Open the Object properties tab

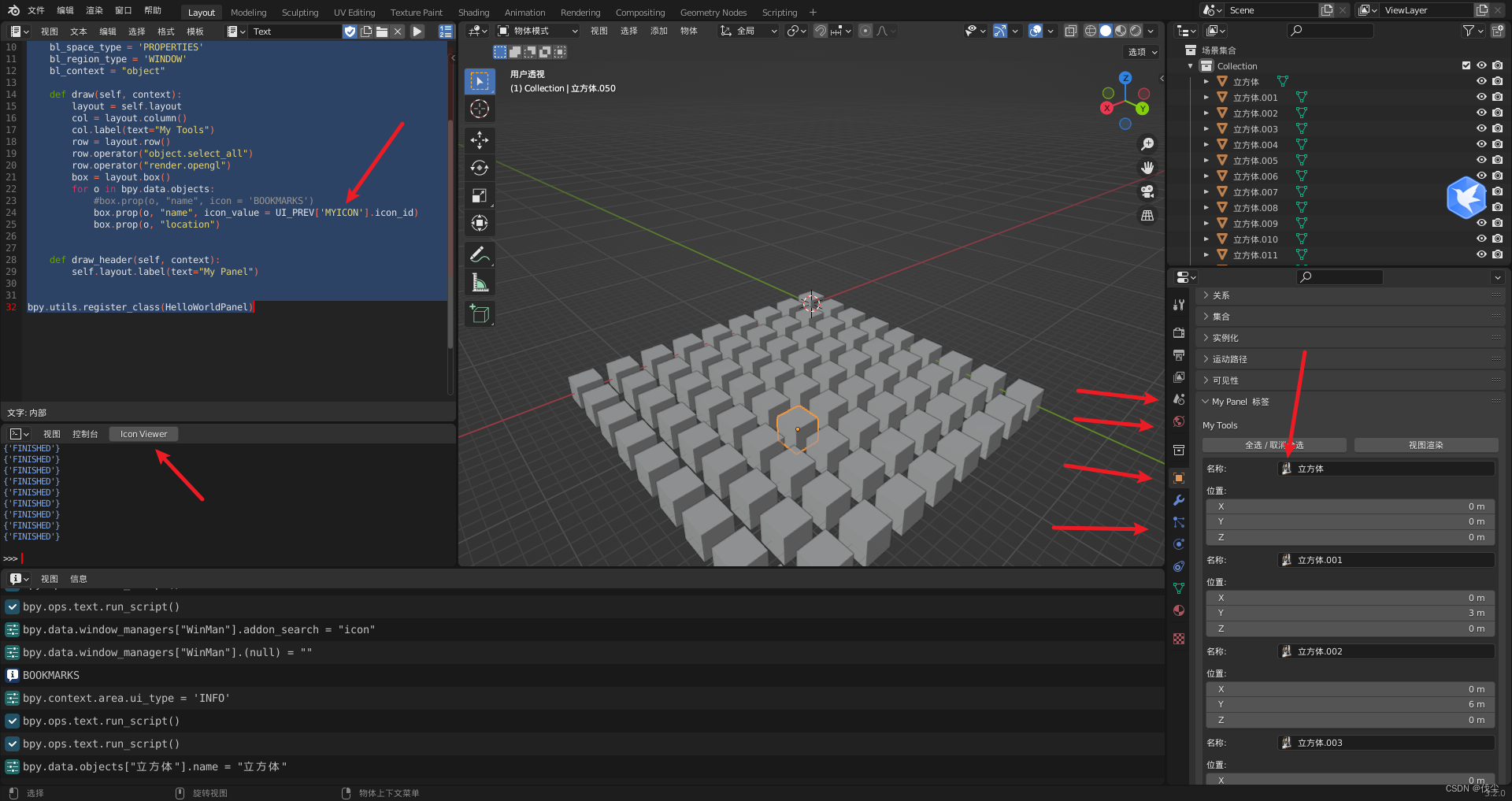pyautogui.click(x=1179, y=478)
